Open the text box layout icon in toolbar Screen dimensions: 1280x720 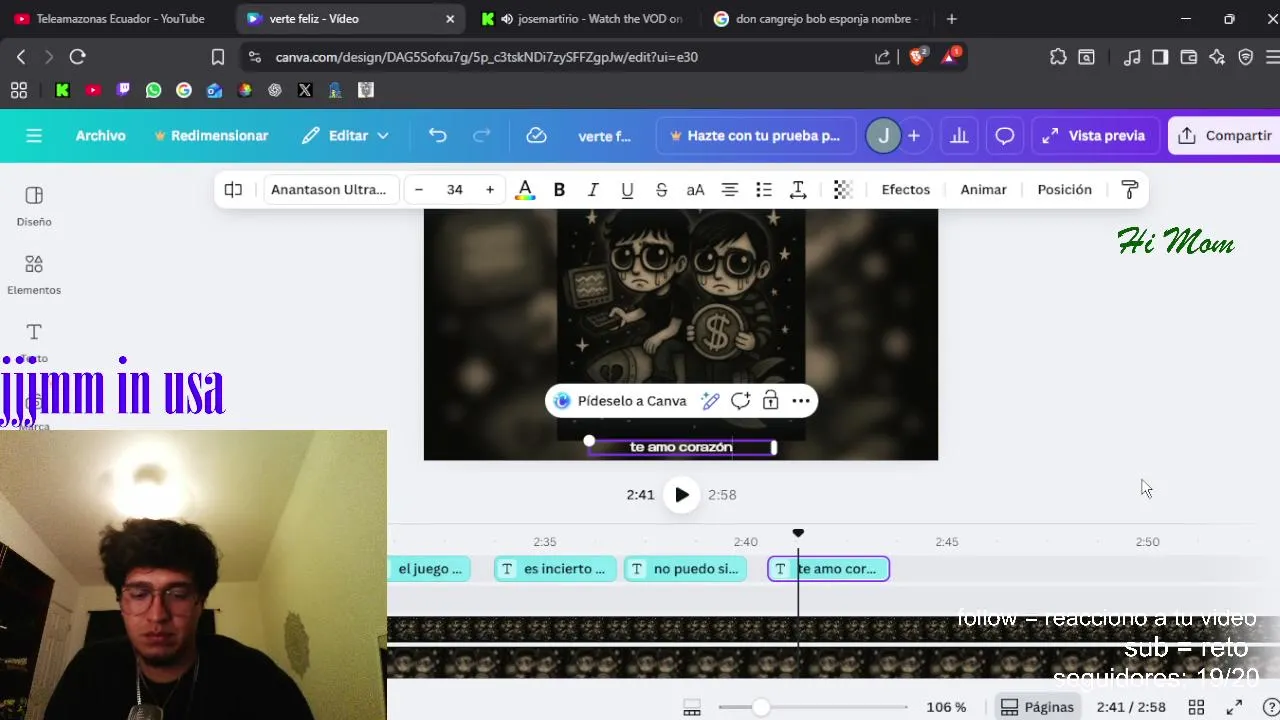pos(233,189)
